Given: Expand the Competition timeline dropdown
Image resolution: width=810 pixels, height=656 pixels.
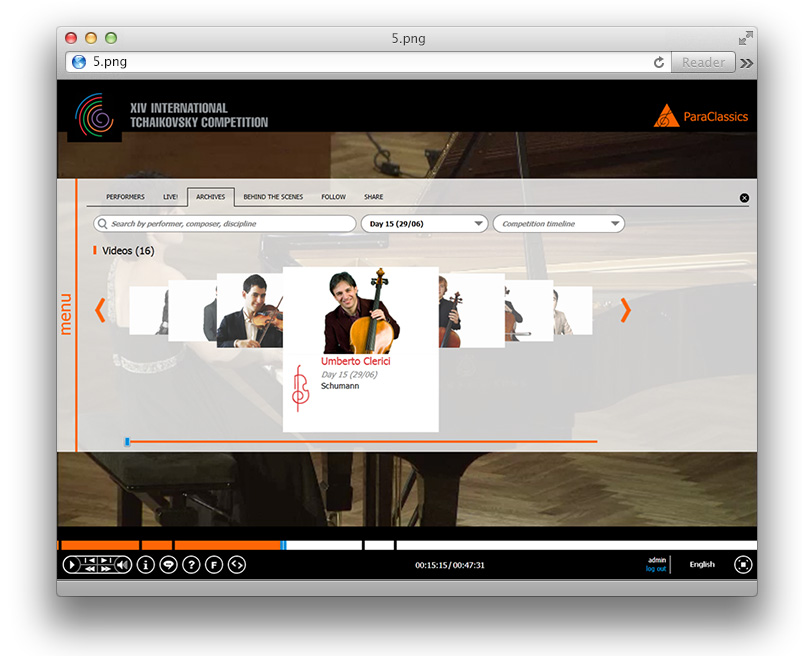Looking at the screenshot, I should pos(558,224).
